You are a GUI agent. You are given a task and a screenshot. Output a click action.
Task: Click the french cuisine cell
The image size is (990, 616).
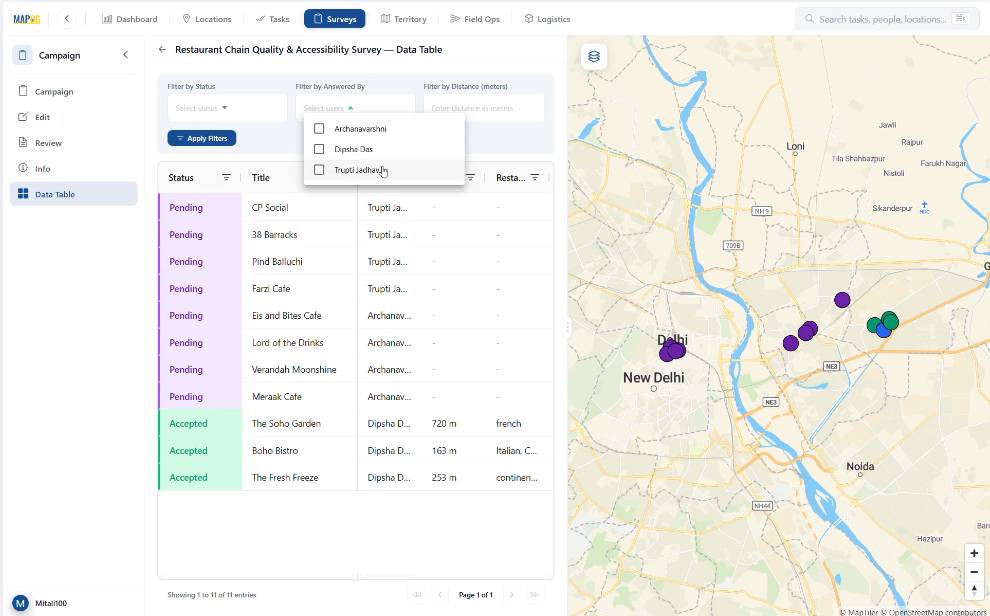click(x=508, y=424)
